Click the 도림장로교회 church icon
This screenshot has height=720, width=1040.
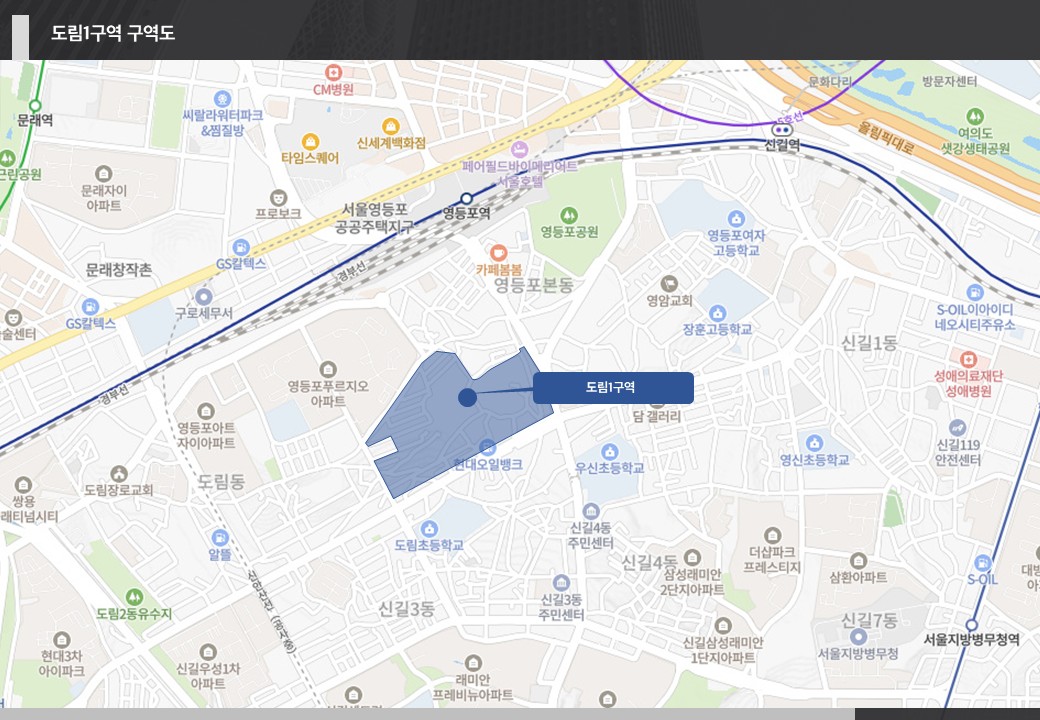point(119,473)
